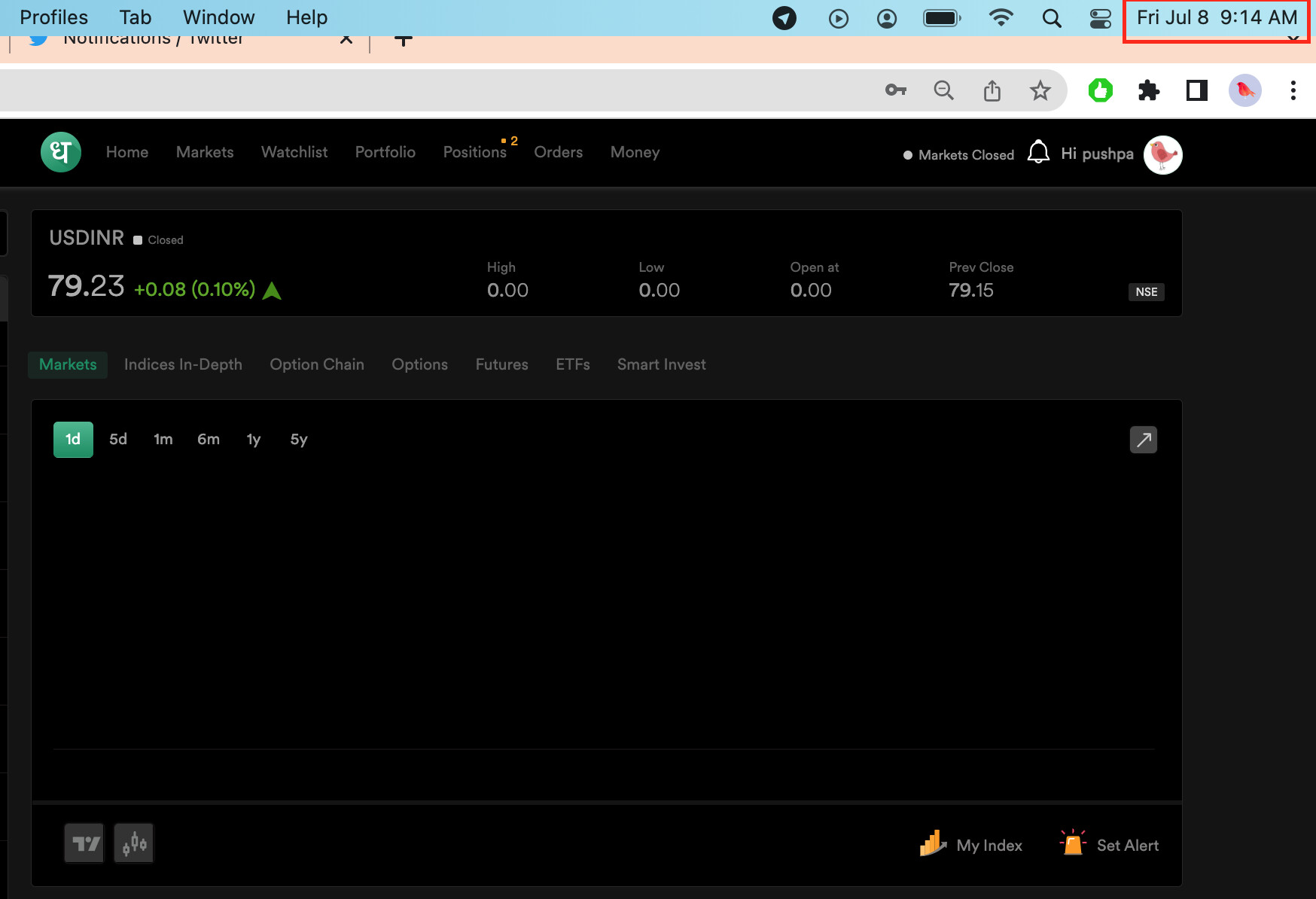1316x899 pixels.
Task: Open the Futures tab
Action: click(x=501, y=364)
